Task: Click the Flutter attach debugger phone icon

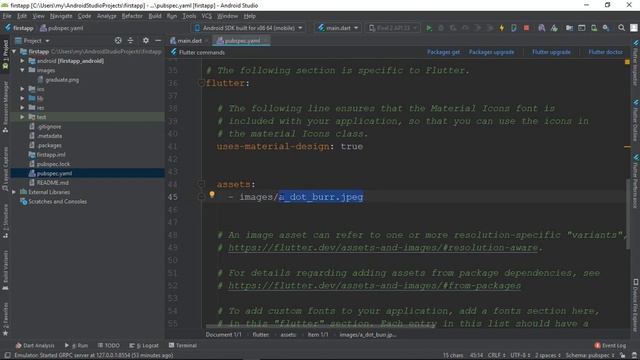Action: pos(514,28)
